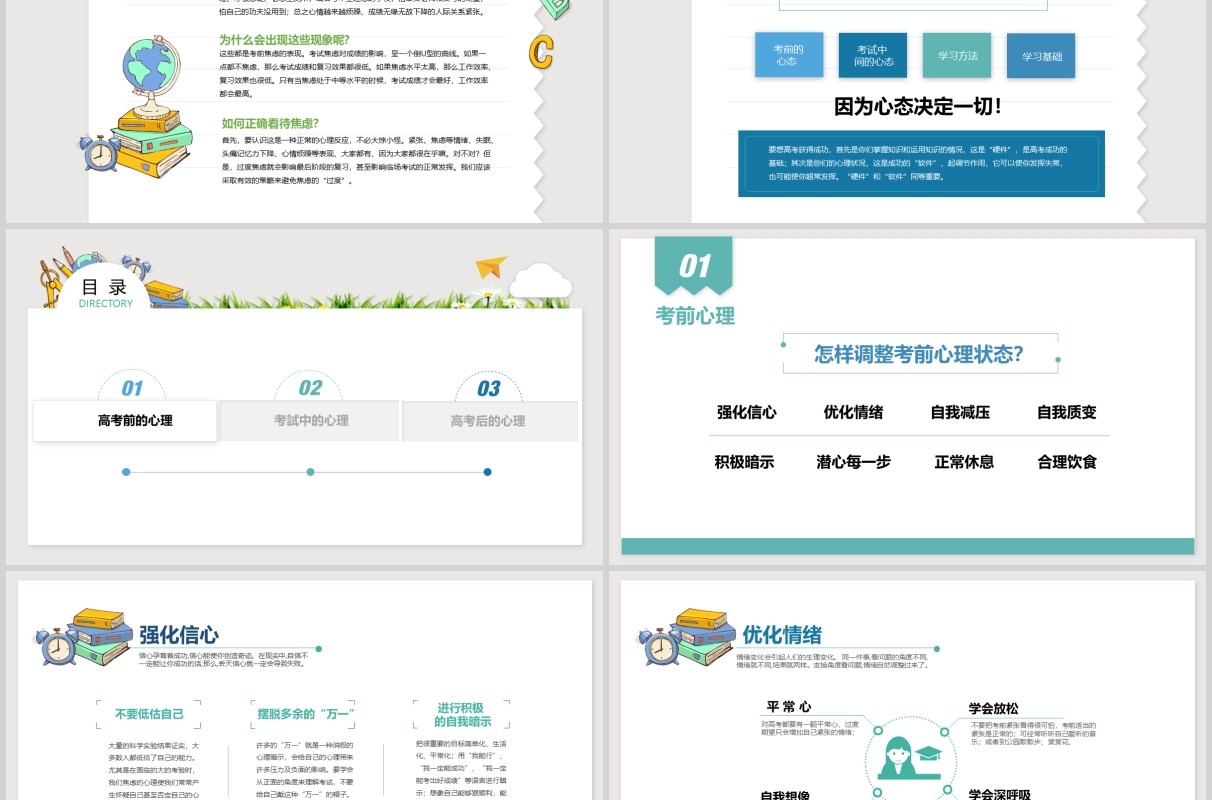Click the dark blue paragraph box about 硬件 and 软件
Screen dimensions: 1212x800
click(x=921, y=163)
